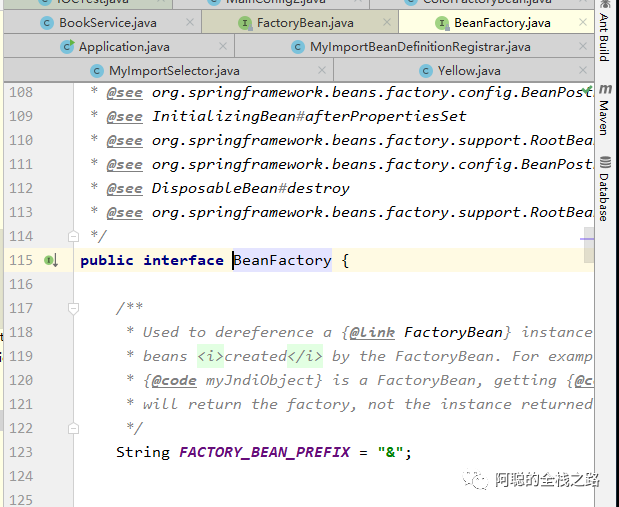Switch to BookService.java tab
This screenshot has width=619, height=507.
click(103, 23)
